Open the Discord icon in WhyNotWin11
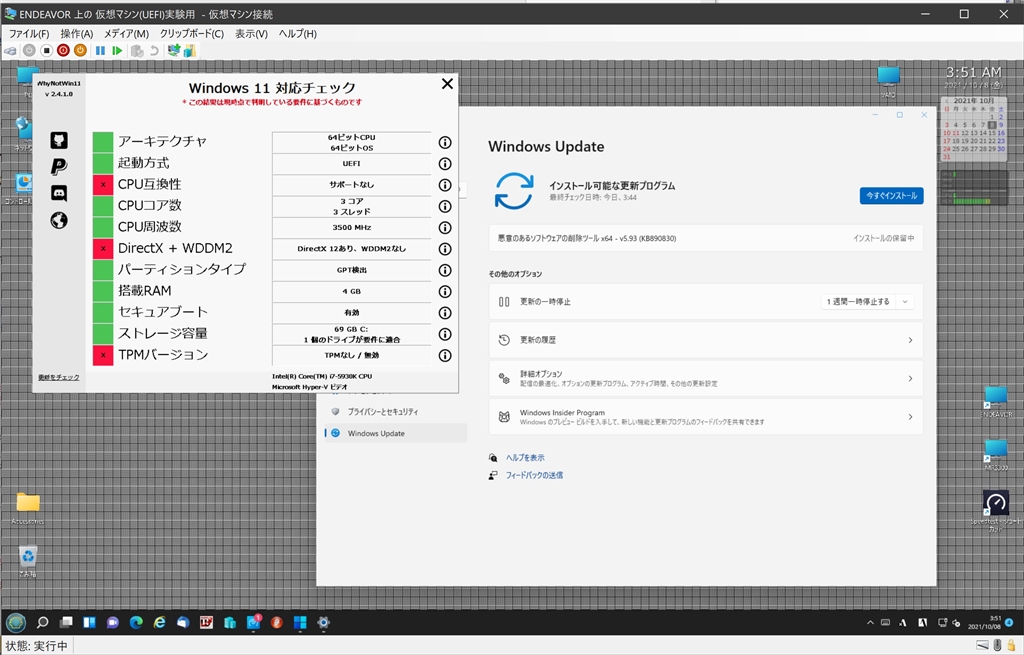This screenshot has height=655, width=1024. pos(59,193)
